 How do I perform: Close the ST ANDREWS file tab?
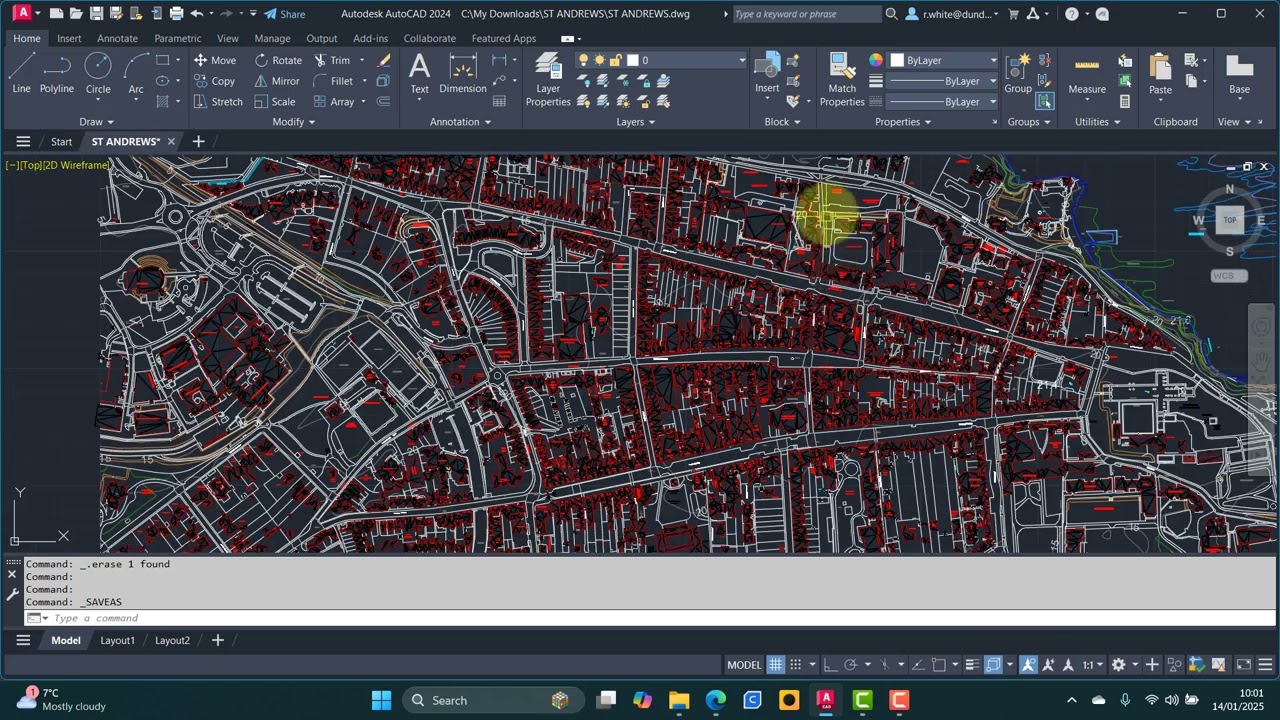171,142
